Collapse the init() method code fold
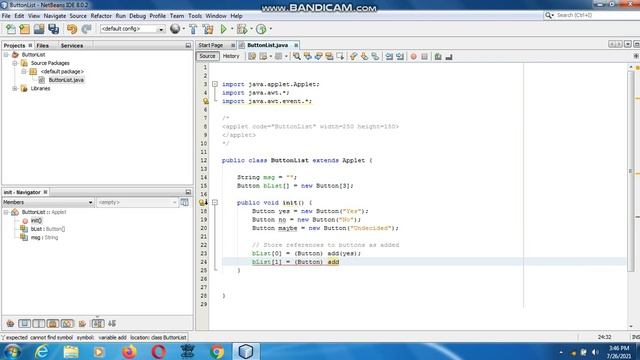Image resolution: width=640 pixels, height=360 pixels. click(215, 202)
